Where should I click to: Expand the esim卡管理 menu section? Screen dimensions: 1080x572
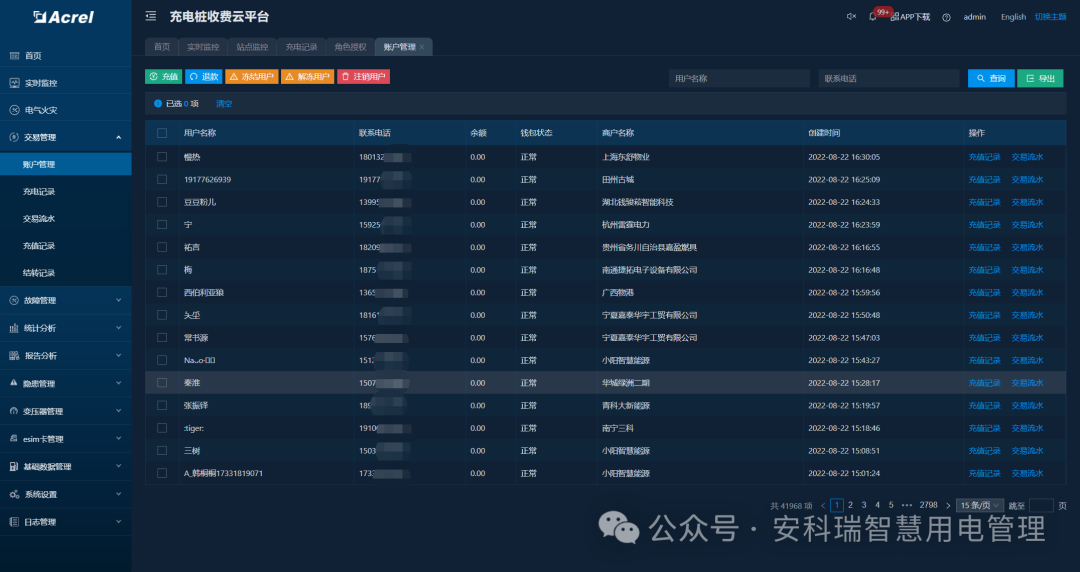[x=118, y=439]
